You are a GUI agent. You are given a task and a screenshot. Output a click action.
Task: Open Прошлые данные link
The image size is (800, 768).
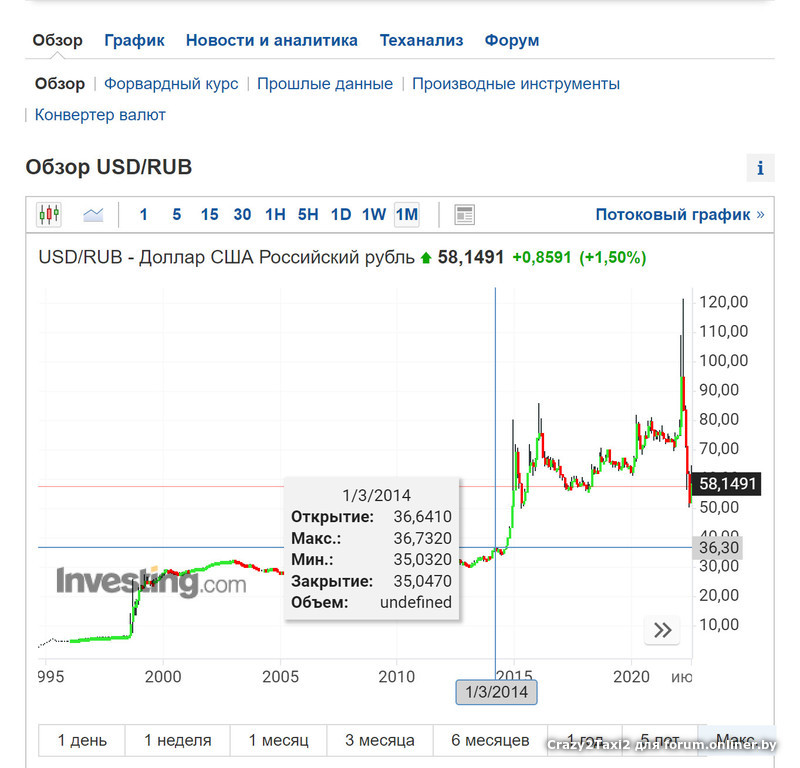325,84
